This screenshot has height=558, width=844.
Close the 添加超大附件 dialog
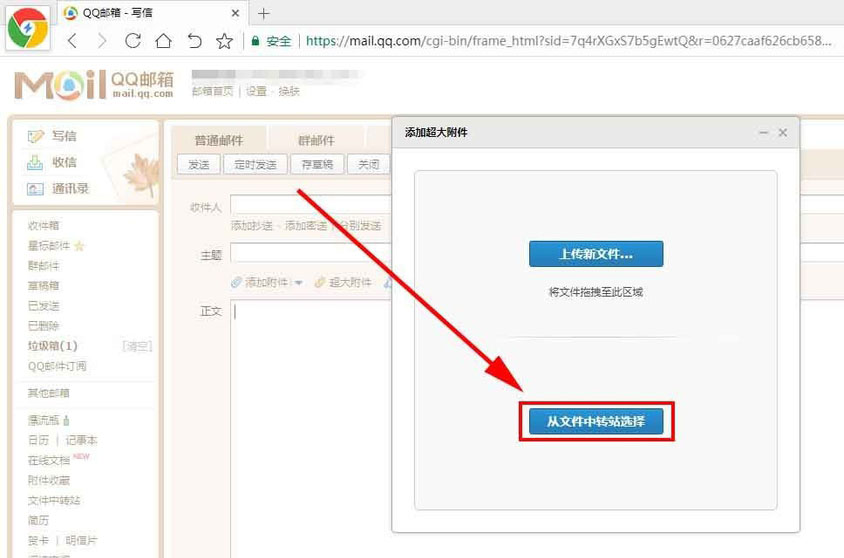click(x=783, y=132)
